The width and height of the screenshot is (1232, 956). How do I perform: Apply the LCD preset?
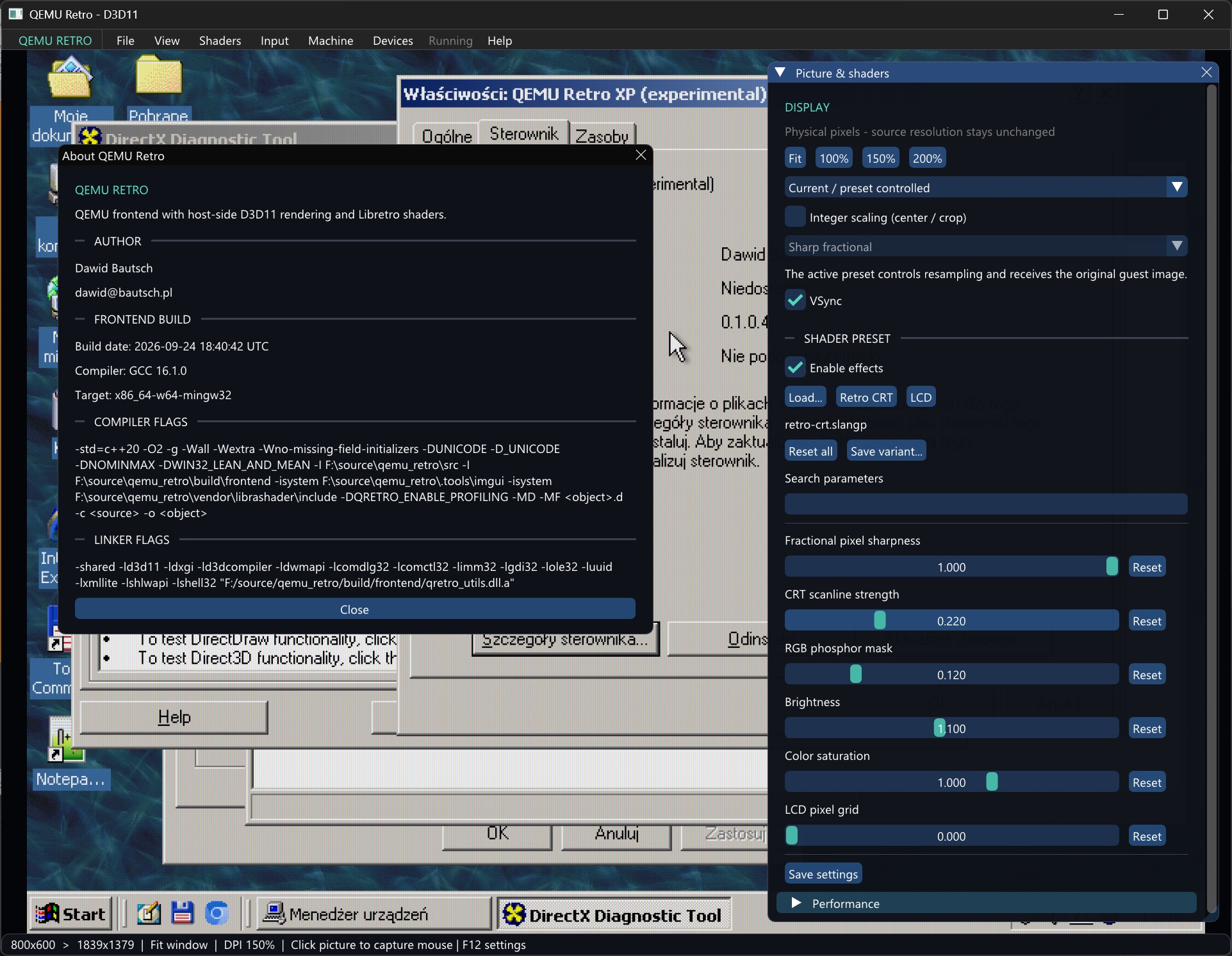[x=921, y=397]
